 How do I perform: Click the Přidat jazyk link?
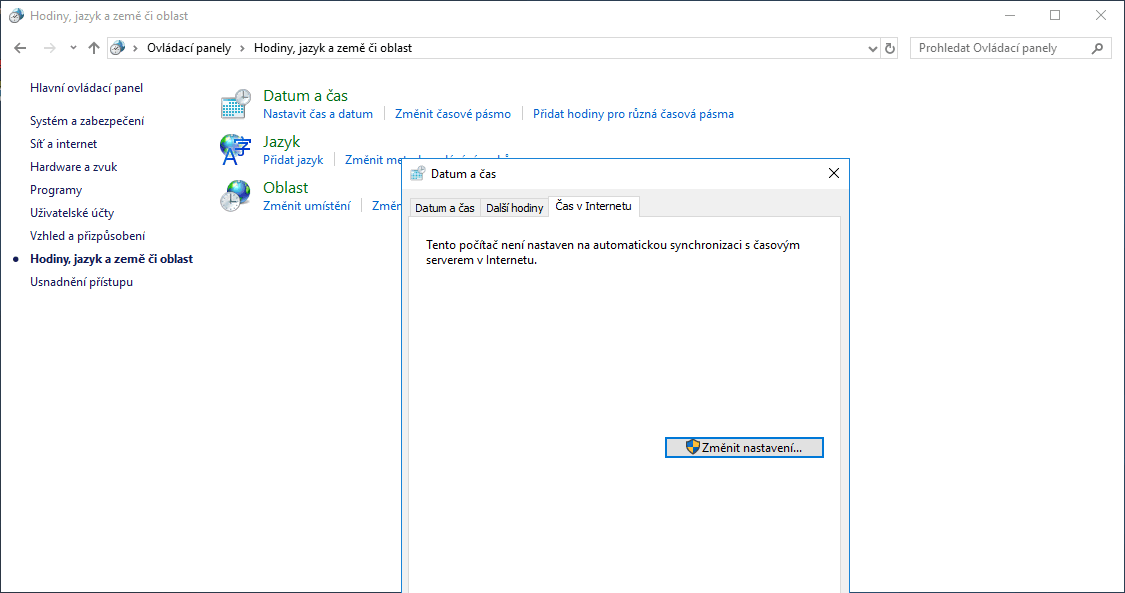coord(293,160)
